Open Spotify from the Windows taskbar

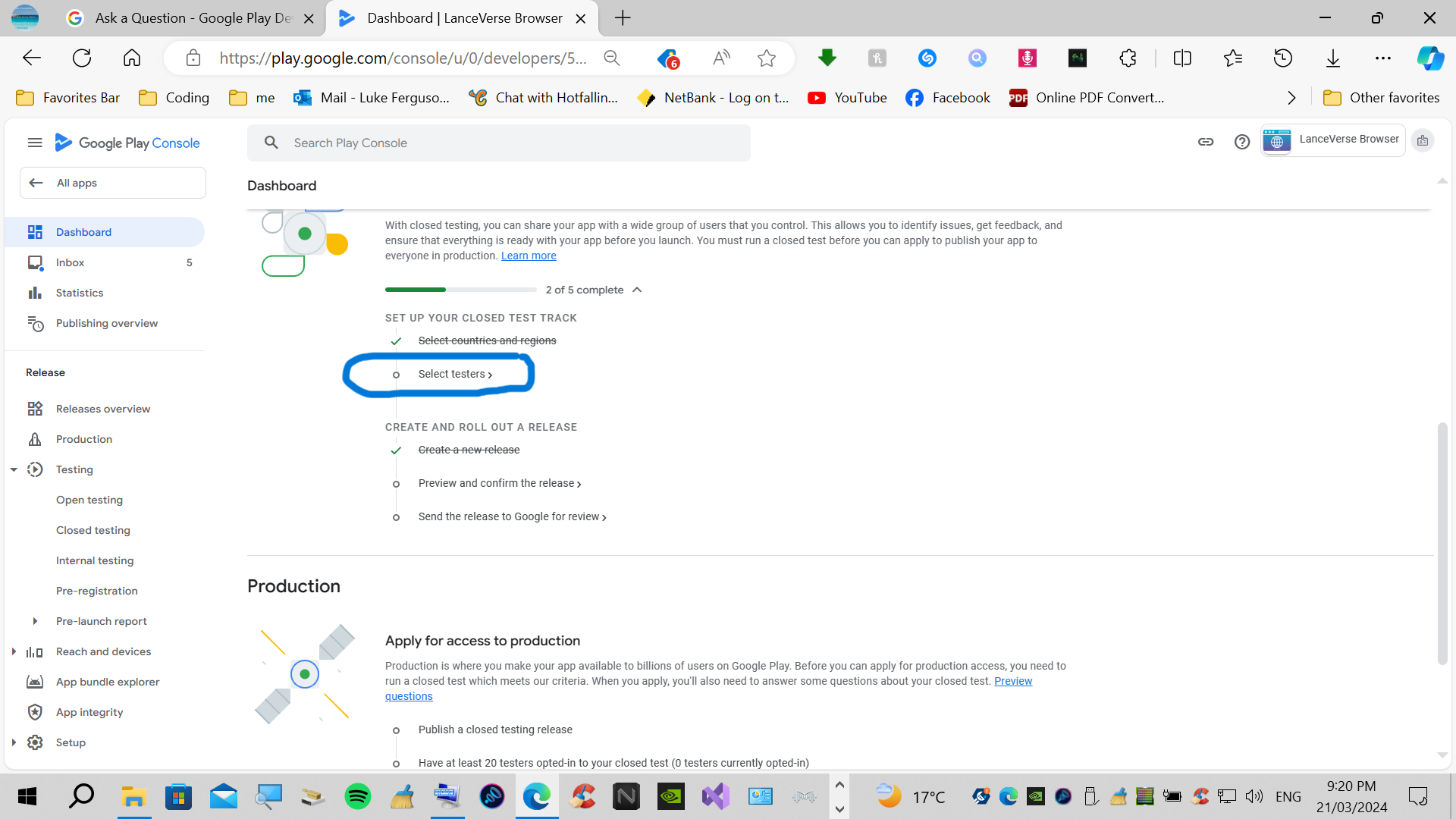357,796
